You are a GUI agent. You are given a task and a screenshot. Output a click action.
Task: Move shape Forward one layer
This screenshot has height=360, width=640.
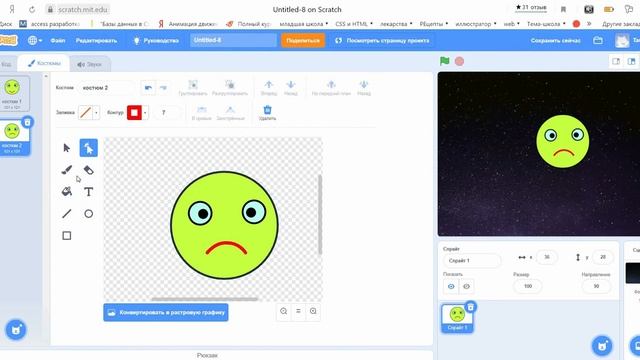point(269,88)
